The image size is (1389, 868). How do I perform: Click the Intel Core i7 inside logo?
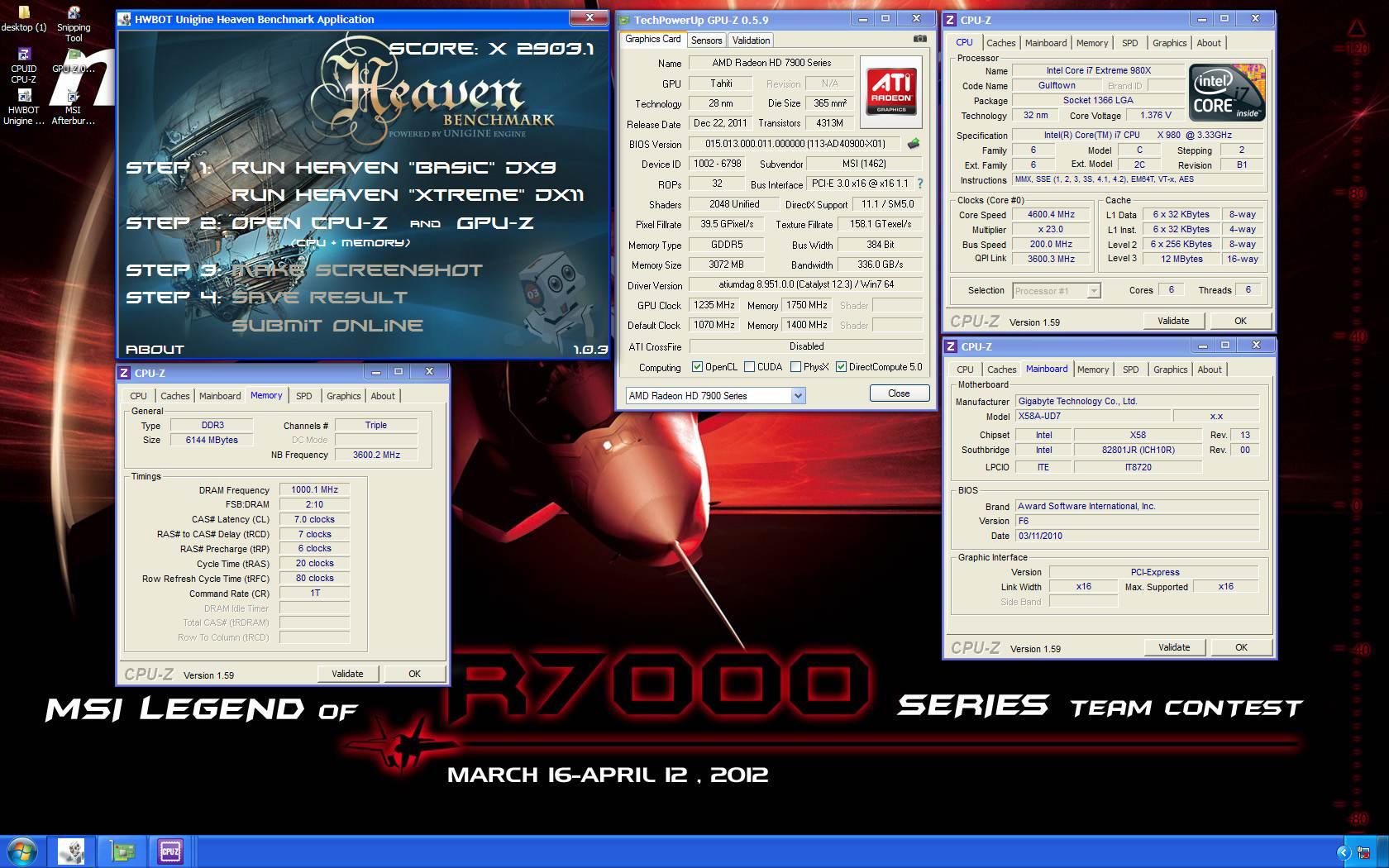coord(1227,93)
